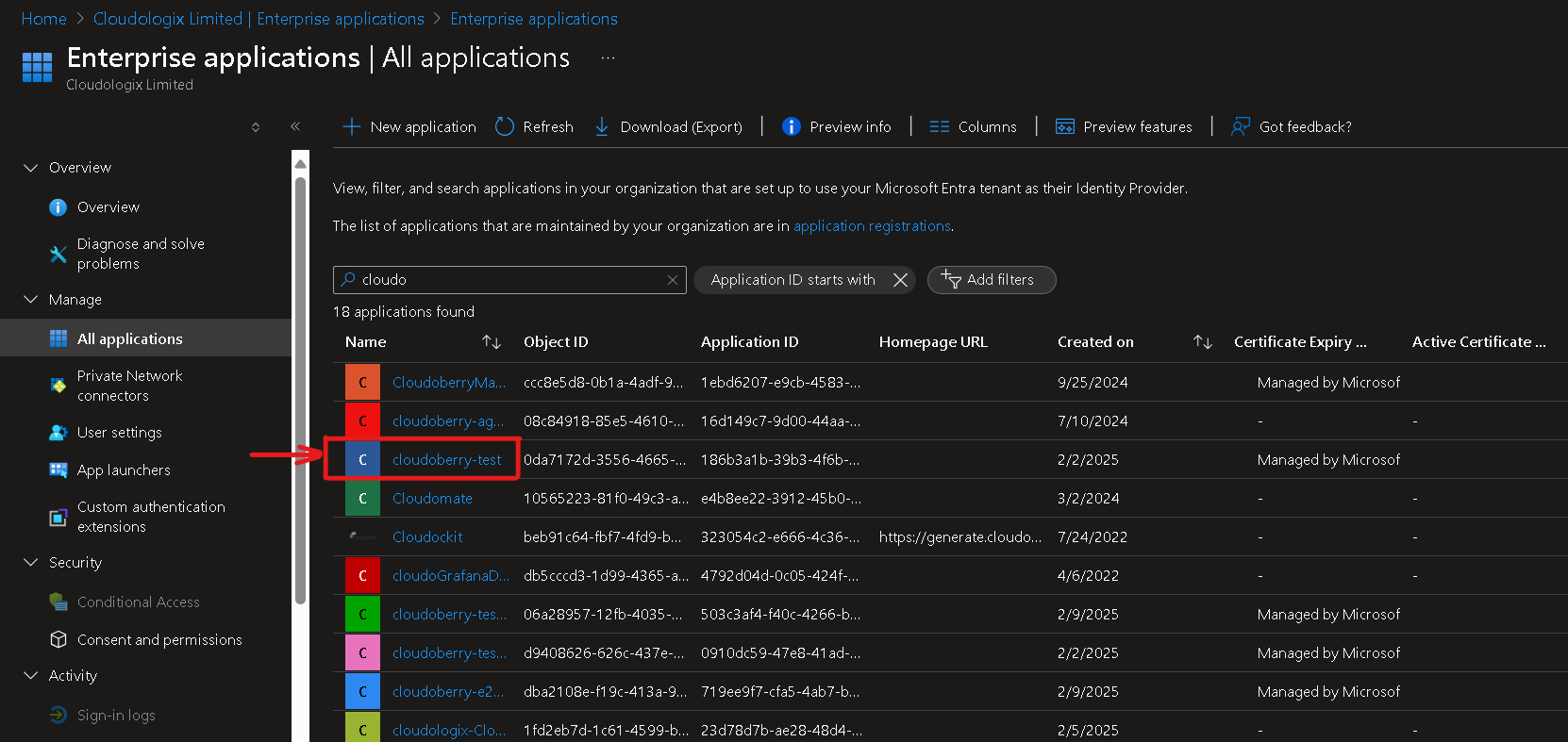This screenshot has width=1568, height=742.
Task: Collapse the Manage section chevron
Action: tap(30, 300)
